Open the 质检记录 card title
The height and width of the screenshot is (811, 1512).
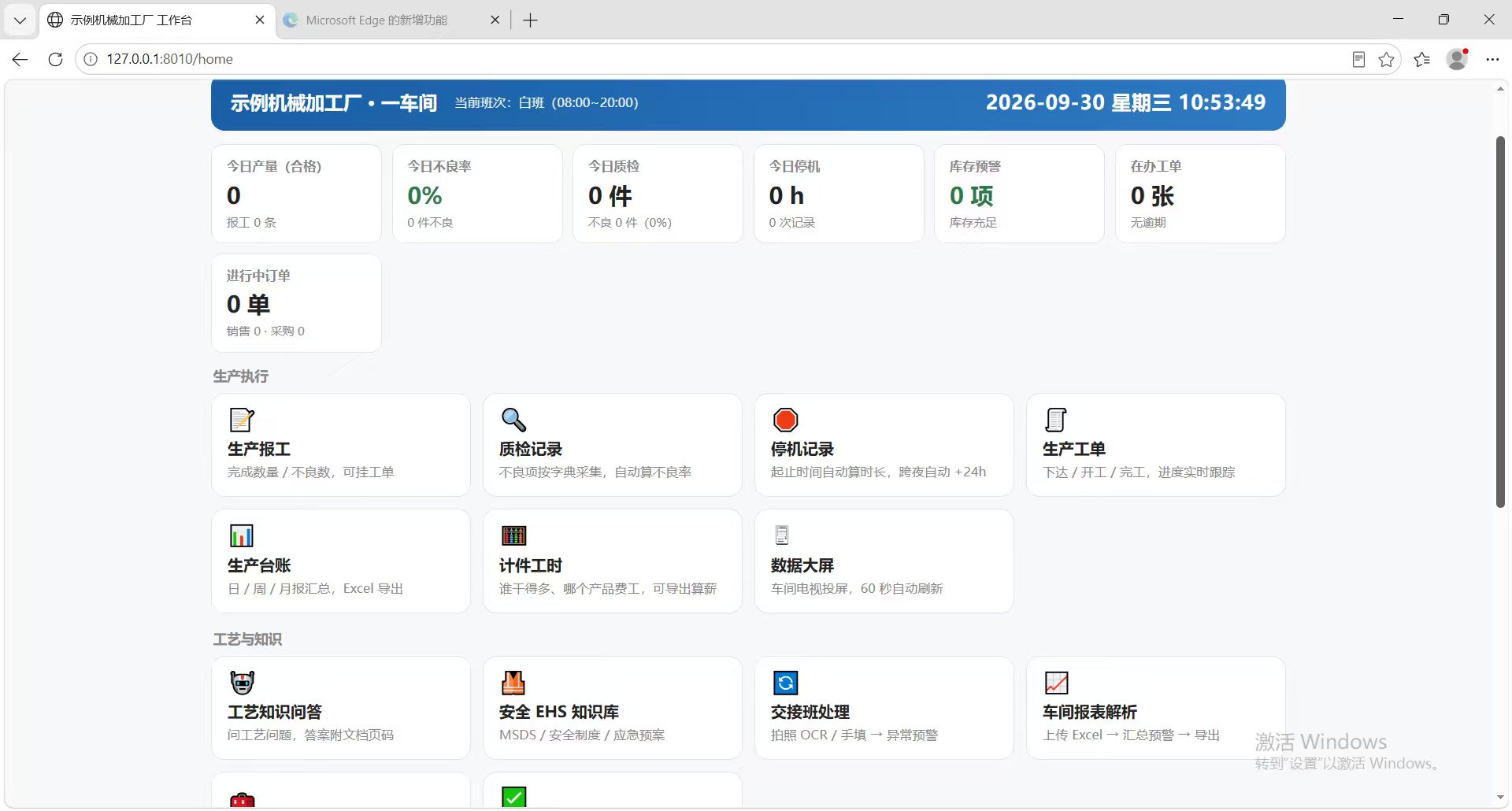531,449
